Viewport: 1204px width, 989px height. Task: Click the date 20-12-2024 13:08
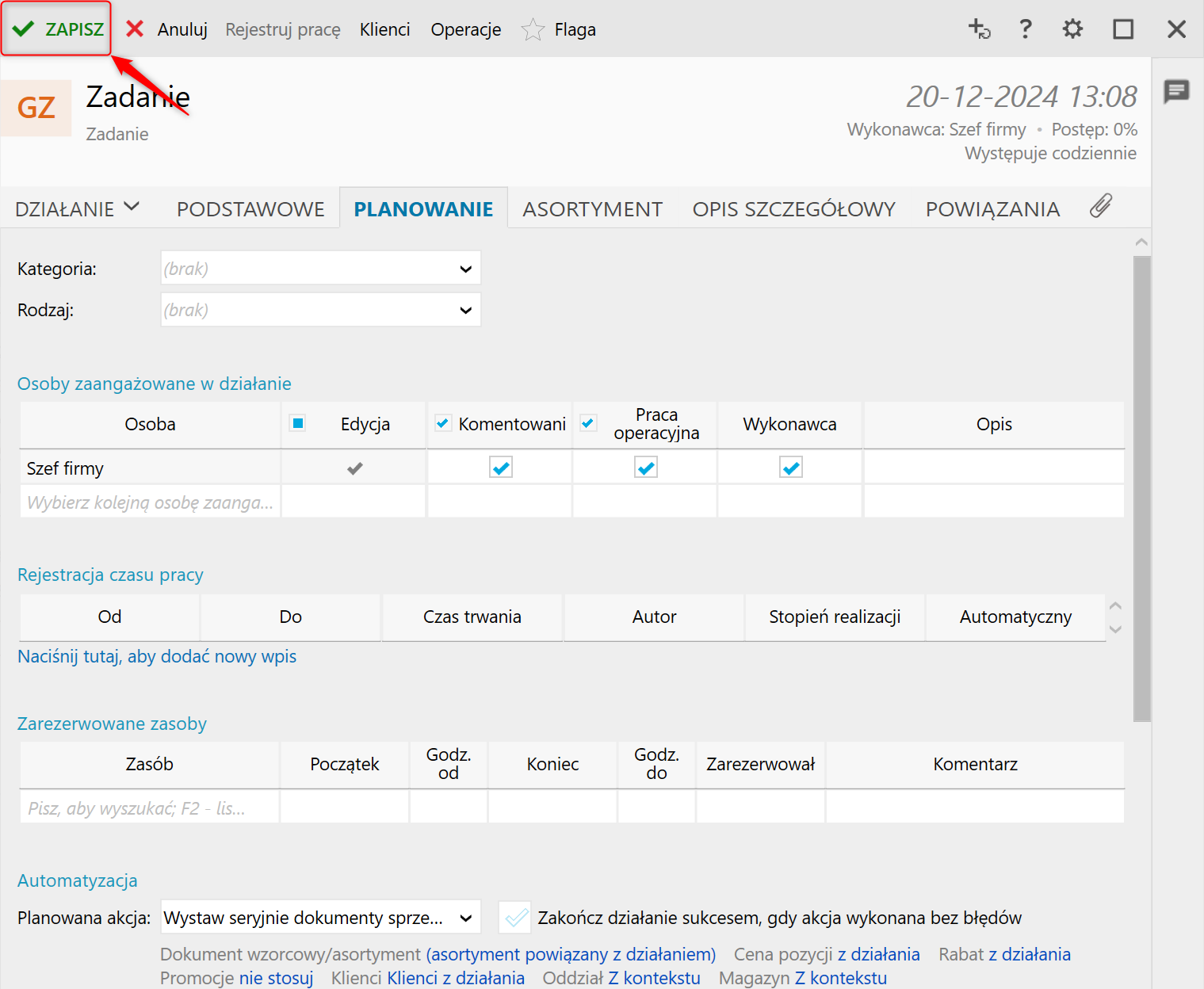1022,97
